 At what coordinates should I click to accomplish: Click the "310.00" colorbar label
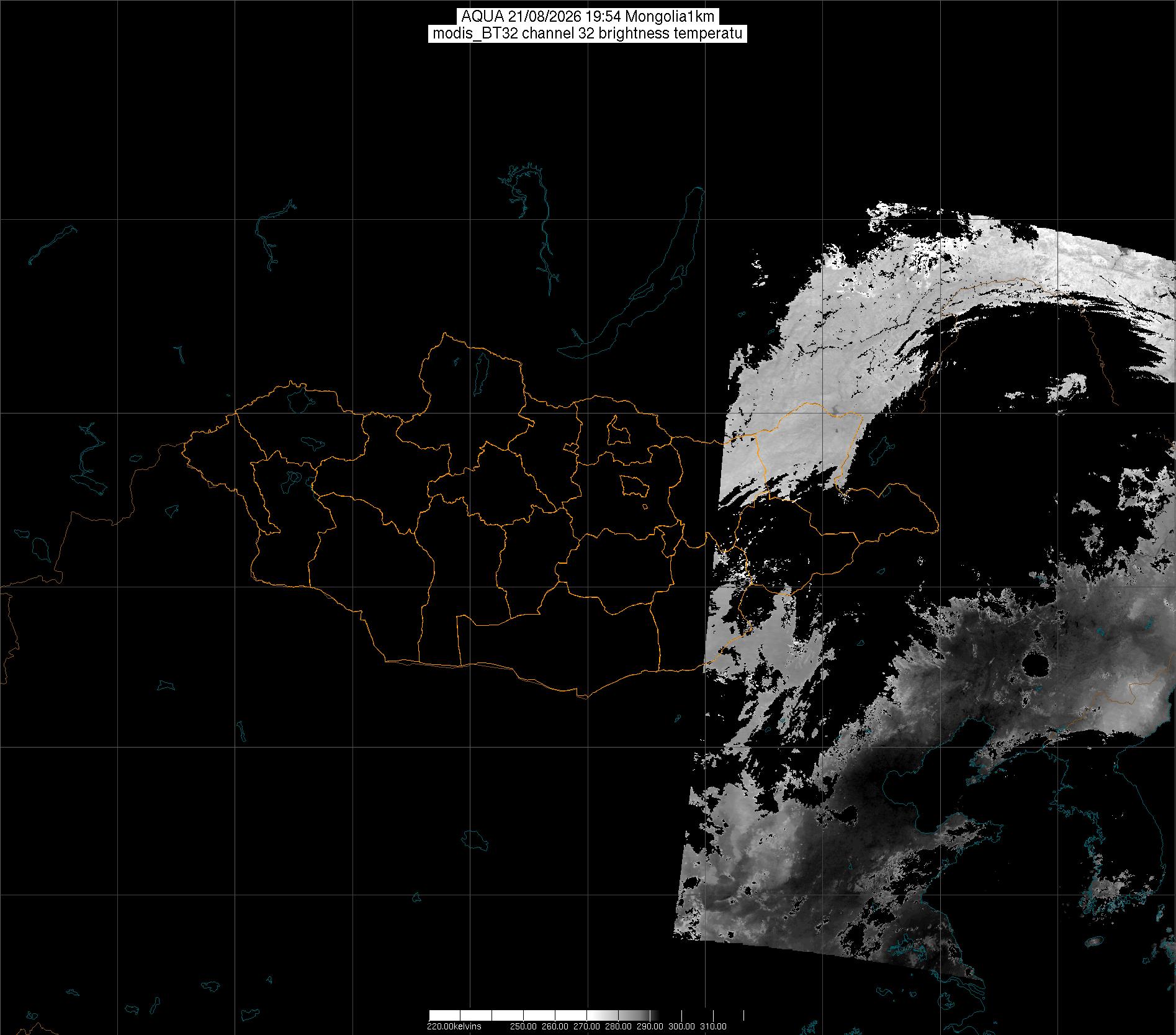(x=713, y=1026)
